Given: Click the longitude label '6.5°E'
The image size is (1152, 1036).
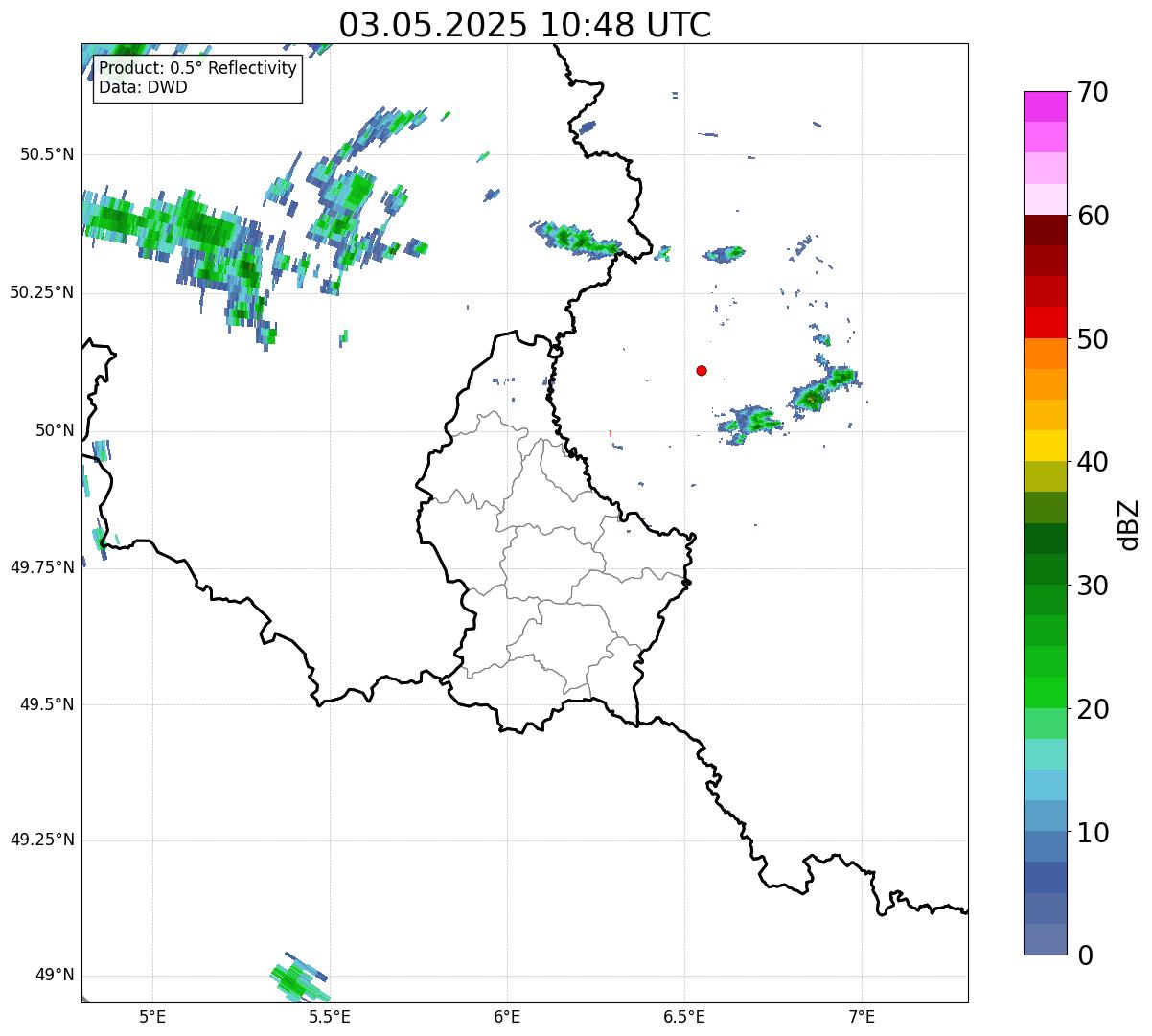Looking at the screenshot, I should click(684, 1016).
